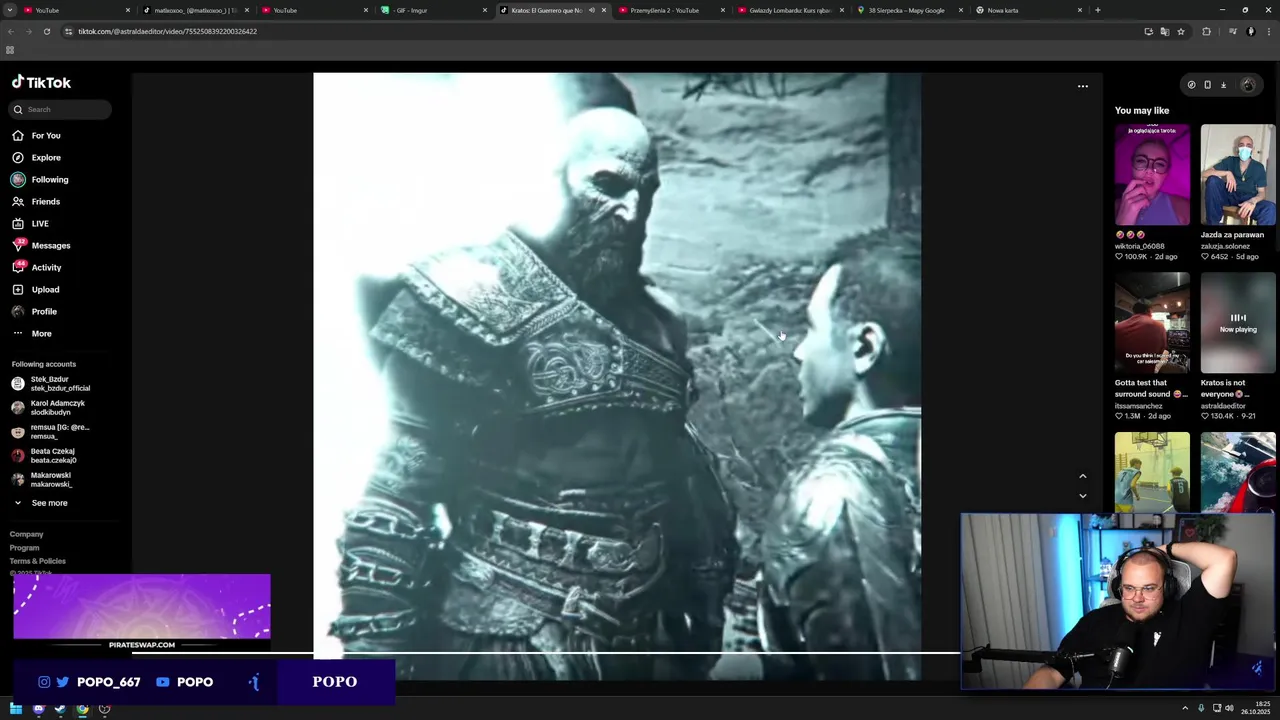
Task: Open the Now playing Kratos thumbnail
Action: click(x=1238, y=323)
